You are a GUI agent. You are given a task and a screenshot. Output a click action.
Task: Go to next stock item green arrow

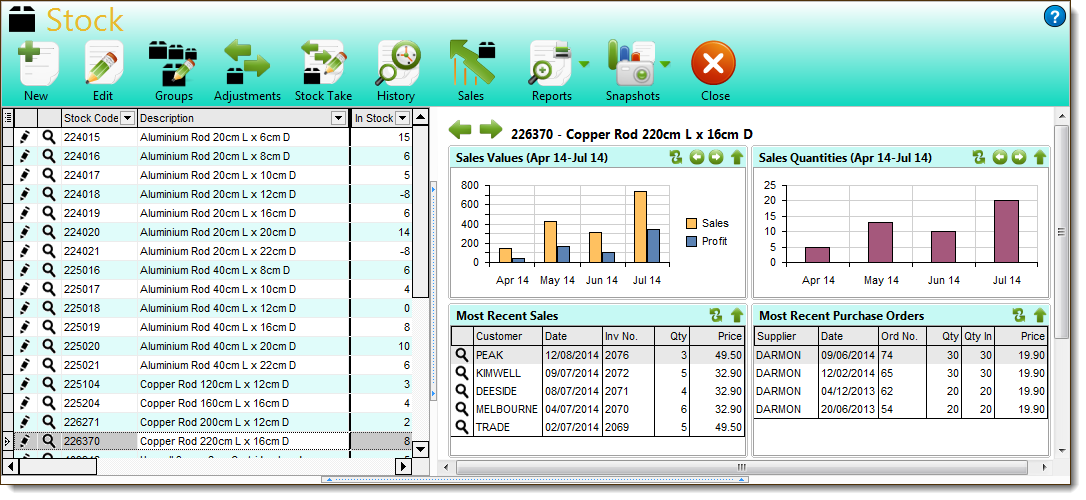click(490, 129)
